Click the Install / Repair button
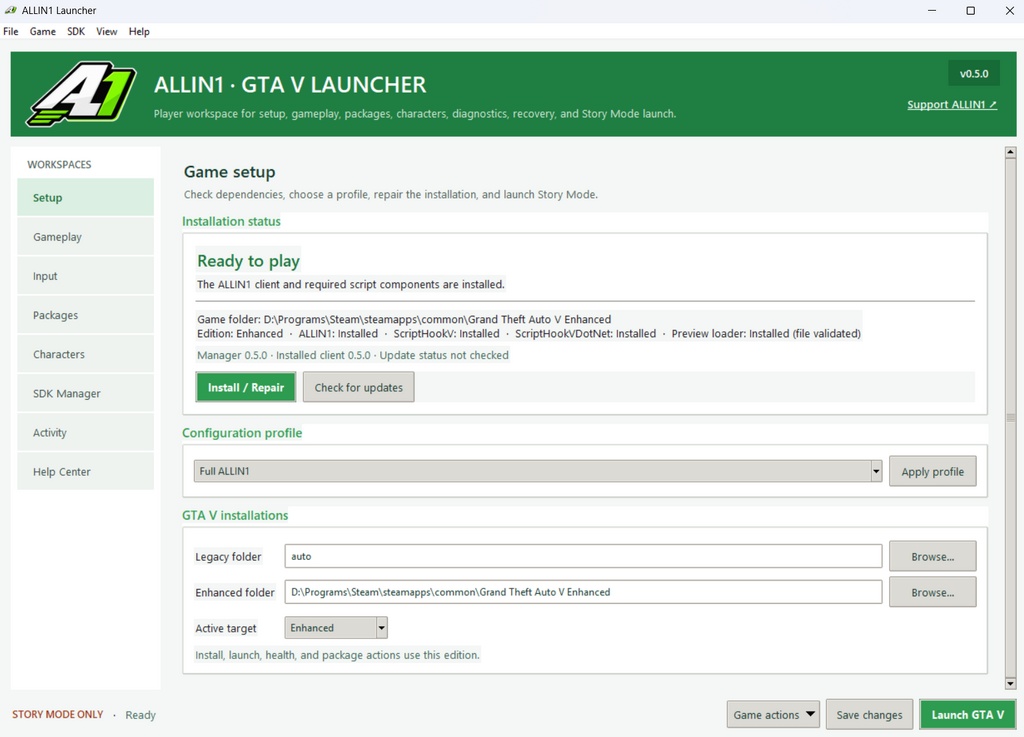Viewport: 1024px width, 737px height. coord(246,387)
